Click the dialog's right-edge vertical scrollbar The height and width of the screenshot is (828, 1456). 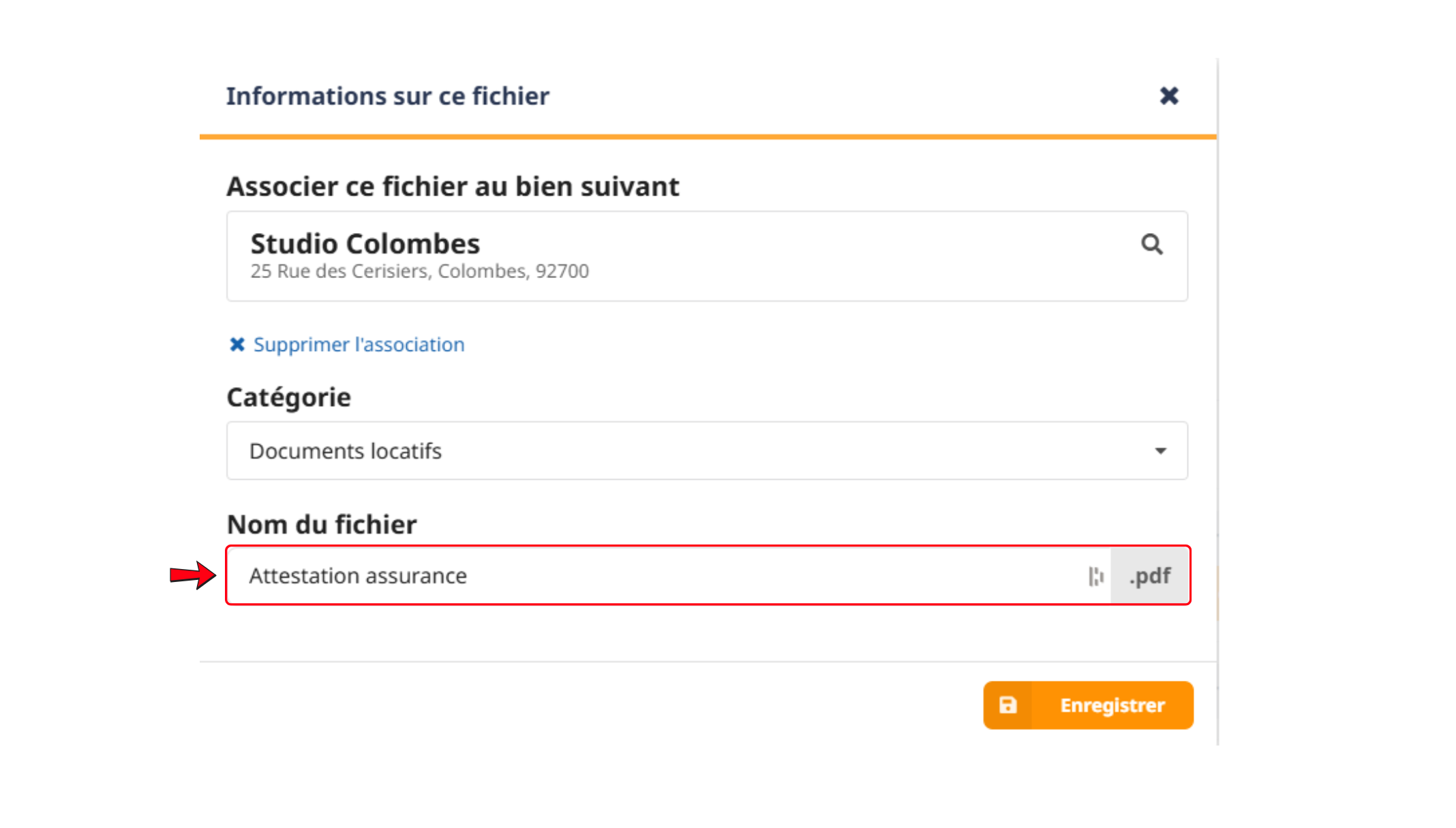[x=1217, y=402]
